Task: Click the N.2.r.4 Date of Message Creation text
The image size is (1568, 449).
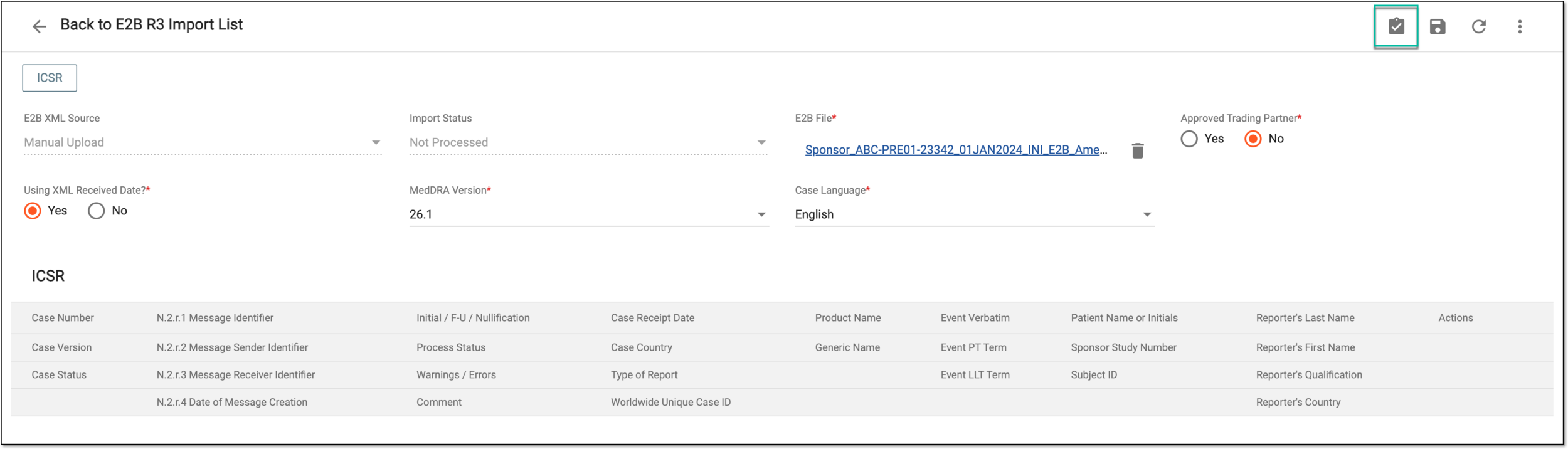Action: (231, 403)
